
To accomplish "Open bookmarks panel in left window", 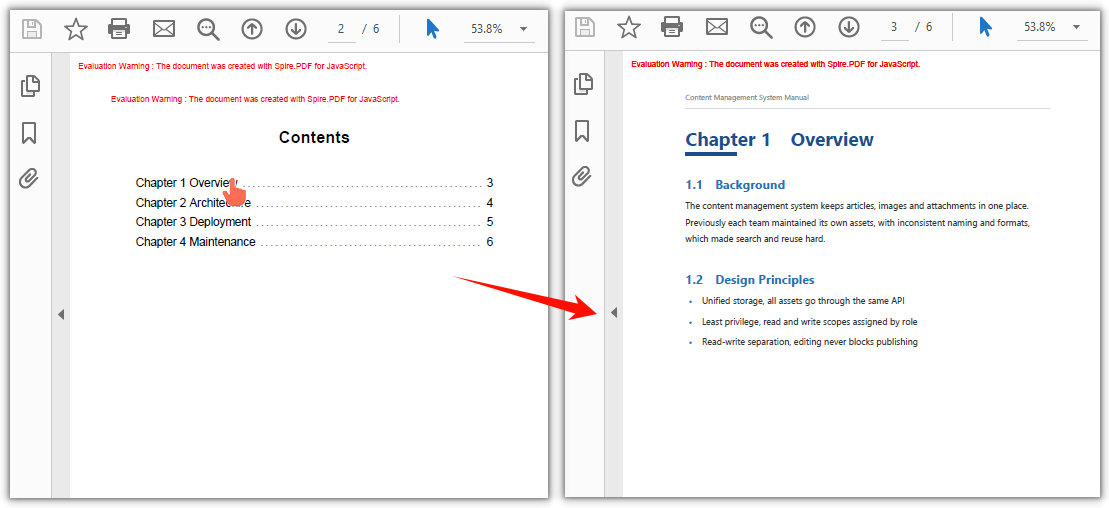I will point(29,133).
